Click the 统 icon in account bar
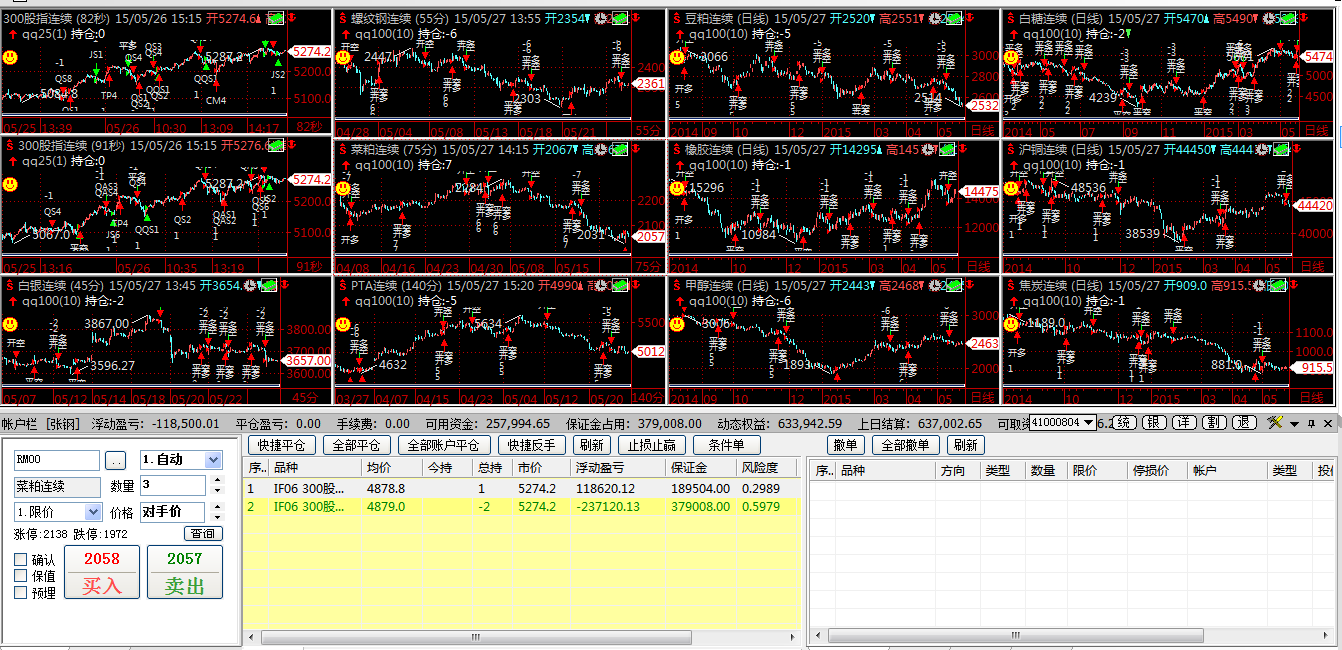Viewport: 1342px width, 650px height. (1125, 423)
